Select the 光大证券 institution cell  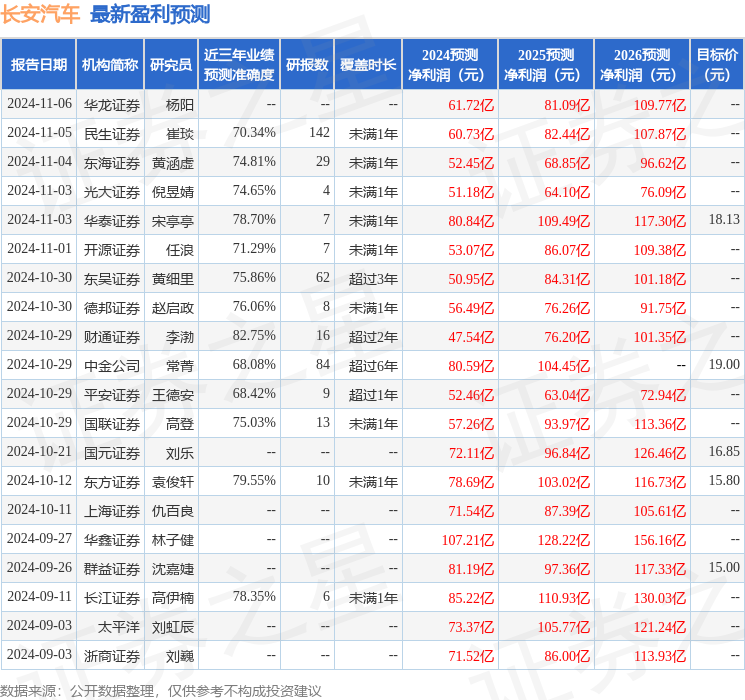(112, 192)
